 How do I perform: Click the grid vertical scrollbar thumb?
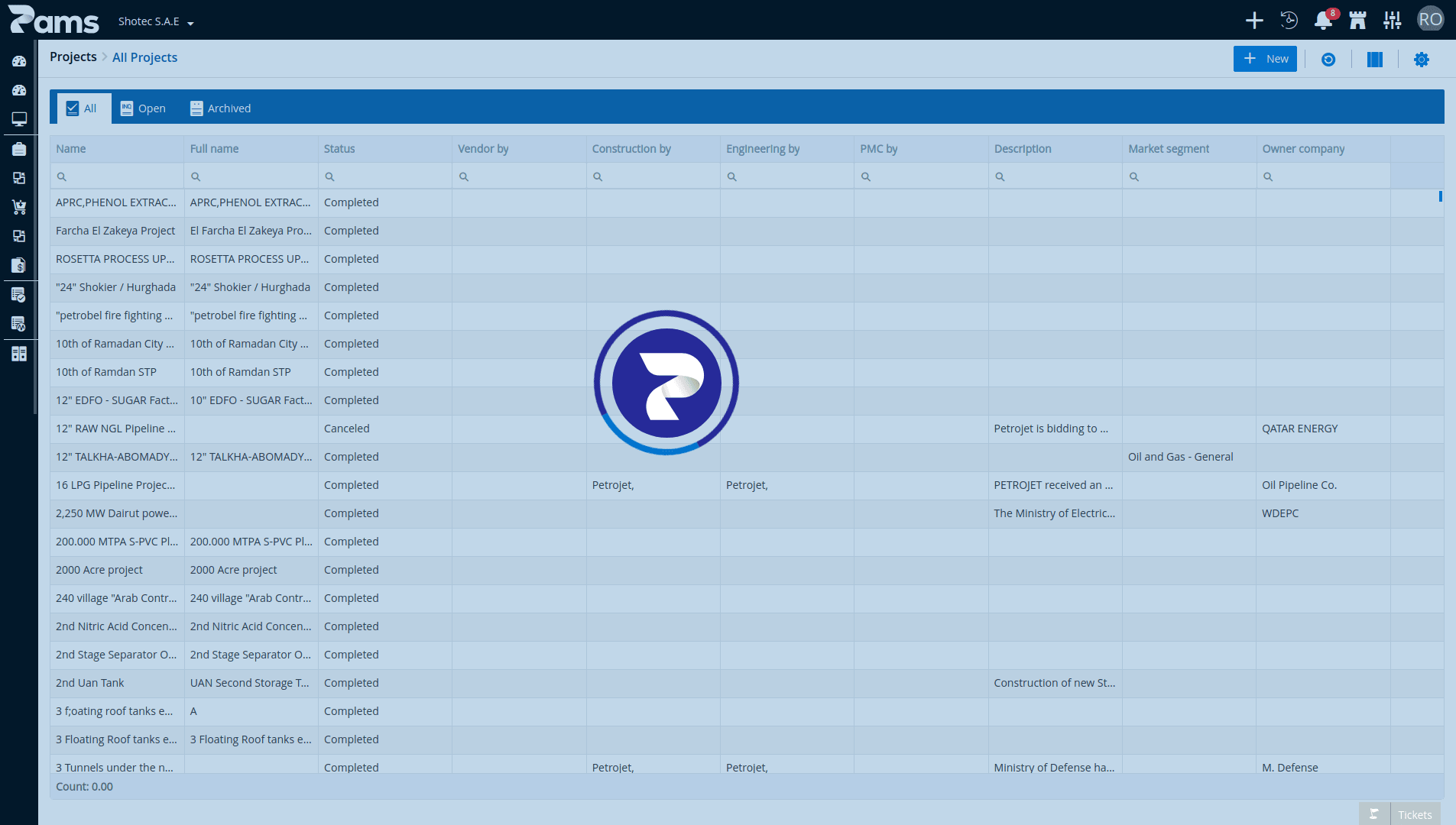pyautogui.click(x=1441, y=196)
